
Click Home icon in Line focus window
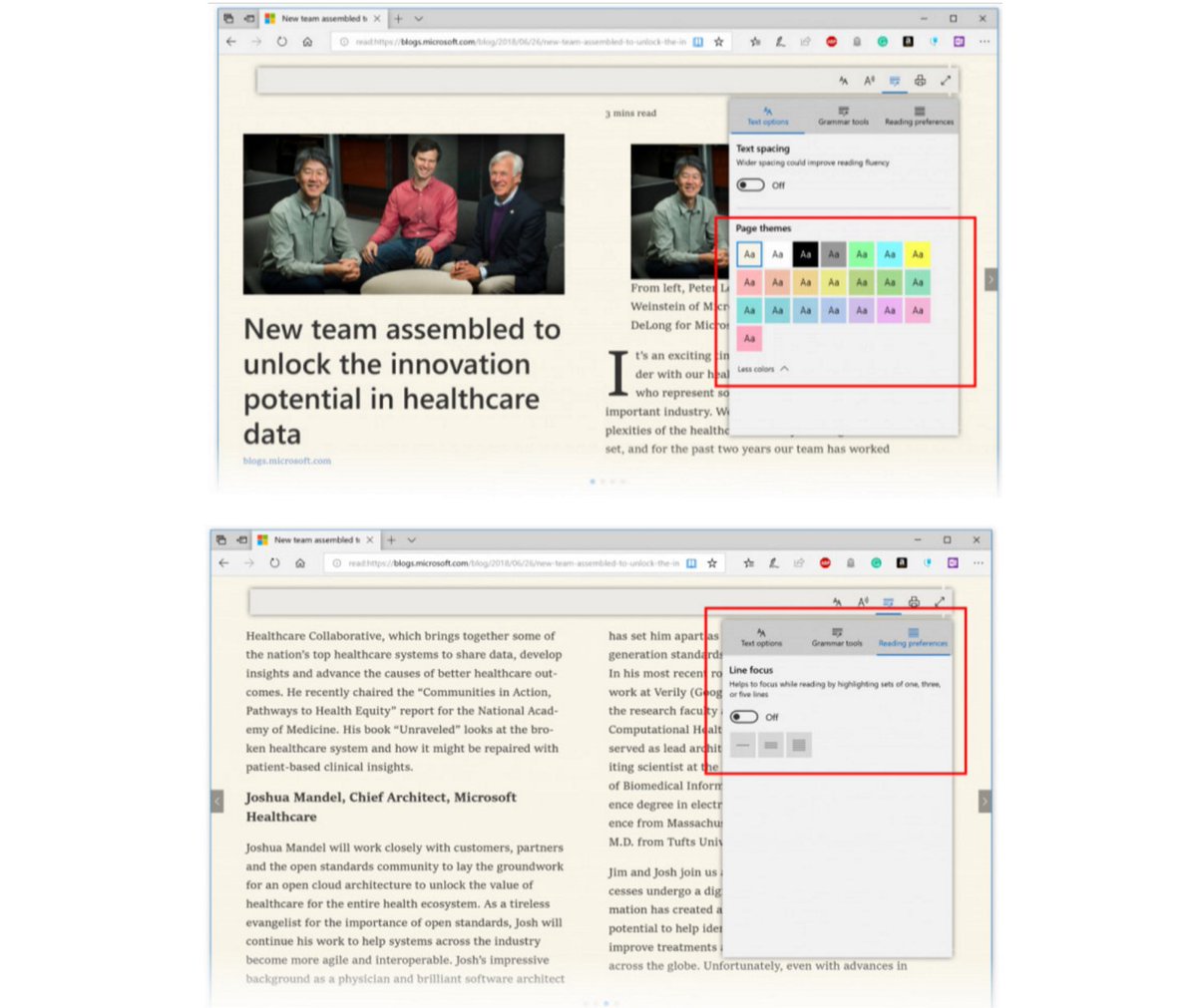pyautogui.click(x=300, y=563)
